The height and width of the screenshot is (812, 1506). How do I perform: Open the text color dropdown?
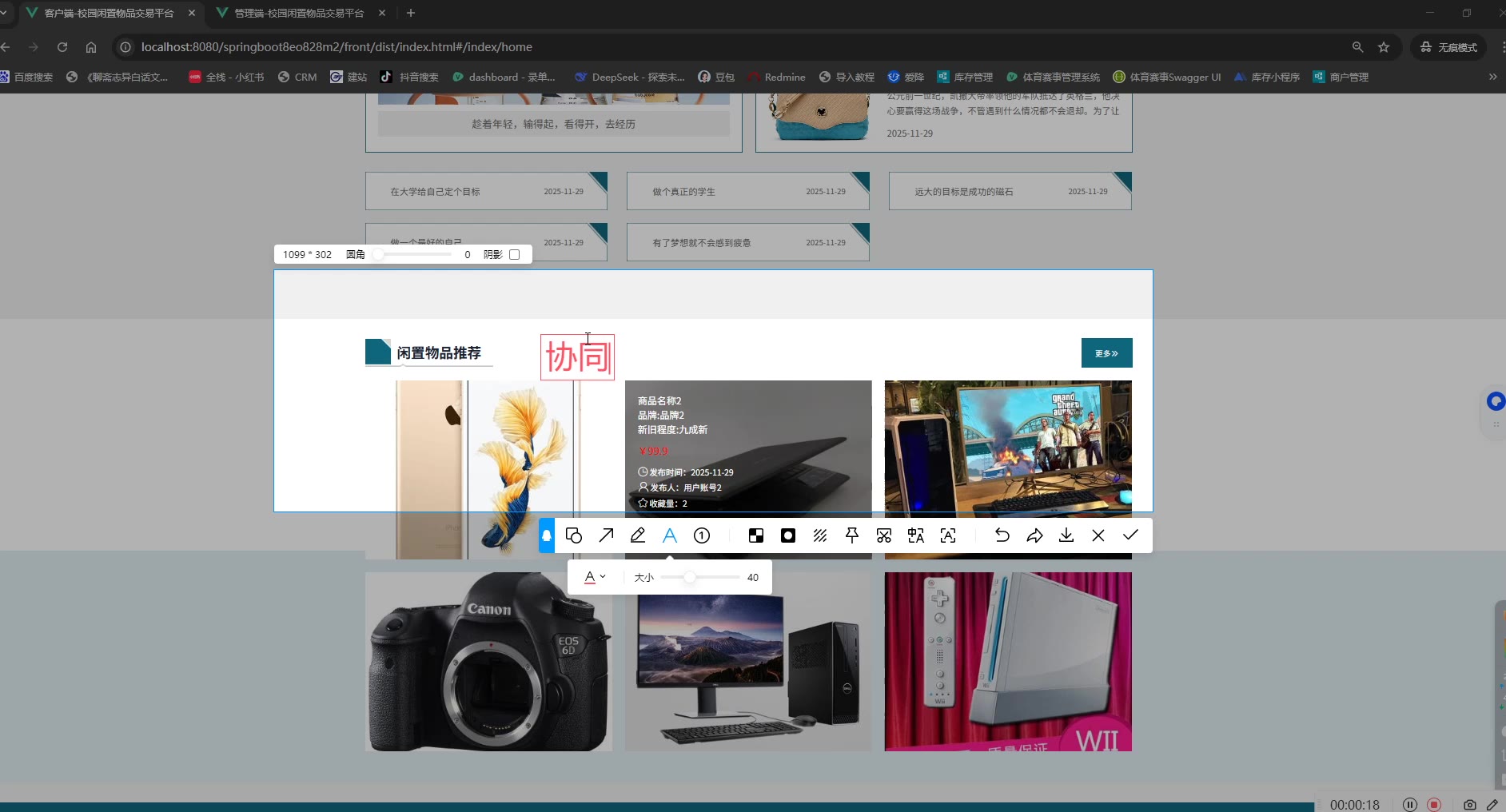(595, 577)
